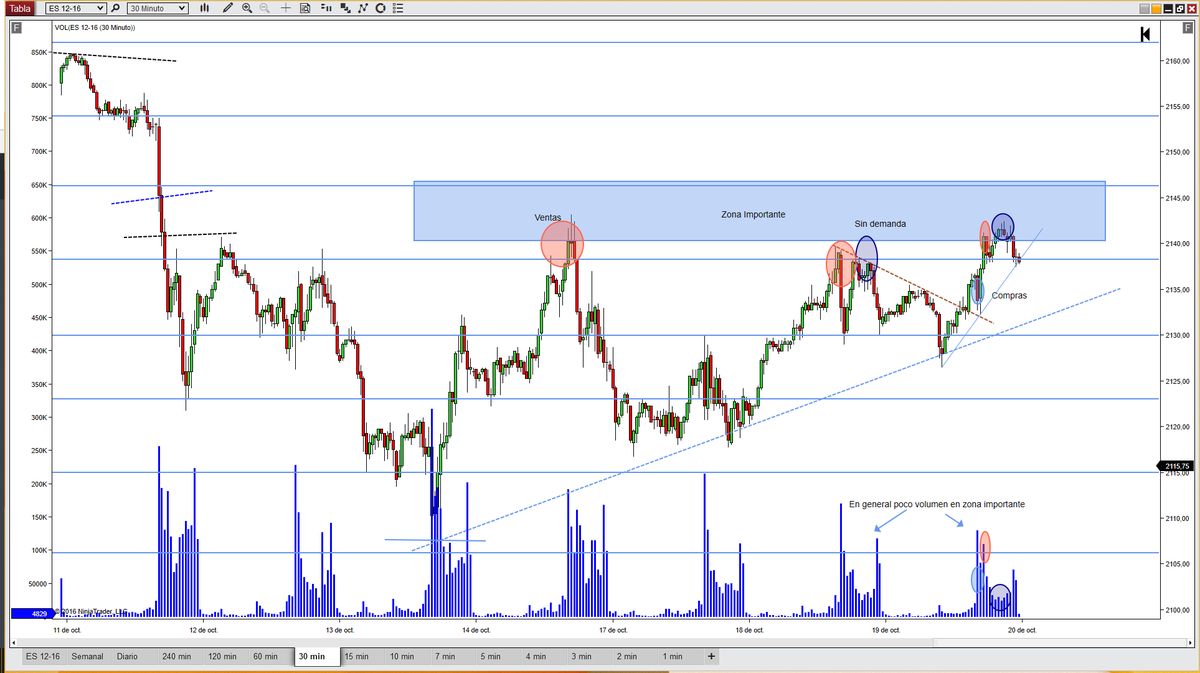Click the scroll-to-latest-bar arrow icon
The image size is (1200, 673).
1145,35
